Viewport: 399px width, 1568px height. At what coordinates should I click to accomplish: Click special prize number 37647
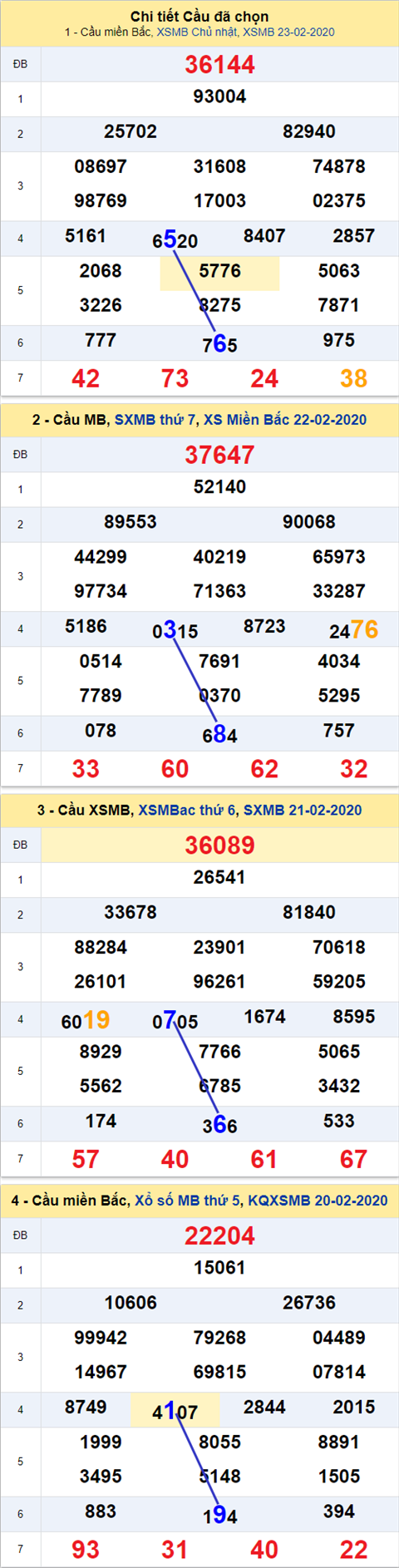tap(219, 455)
